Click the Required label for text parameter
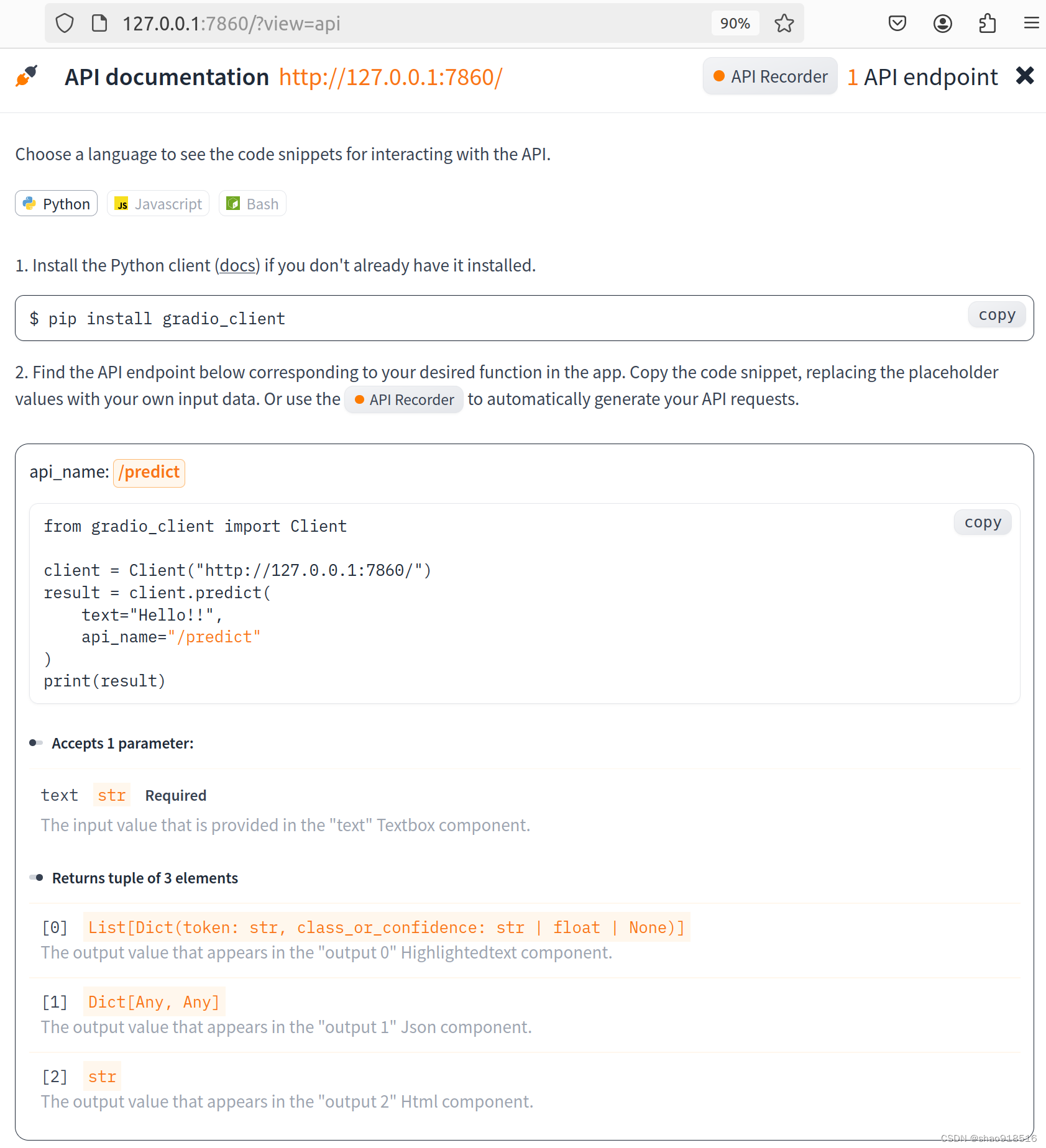 (x=176, y=796)
